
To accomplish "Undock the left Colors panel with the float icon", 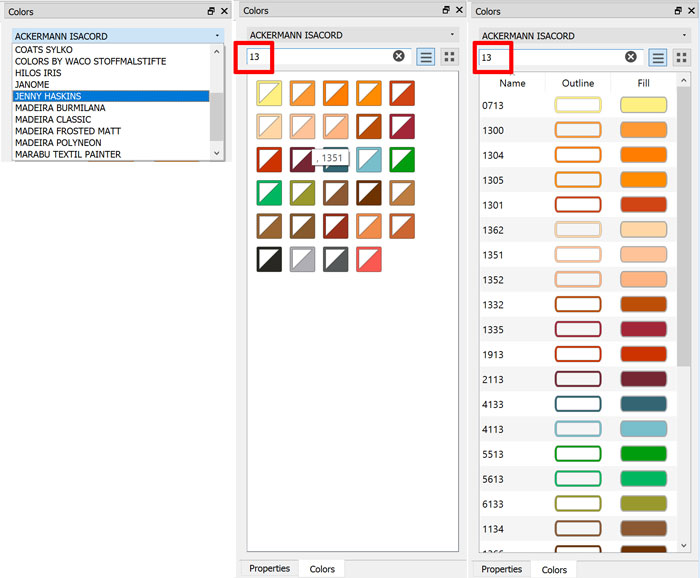I will click(x=211, y=11).
